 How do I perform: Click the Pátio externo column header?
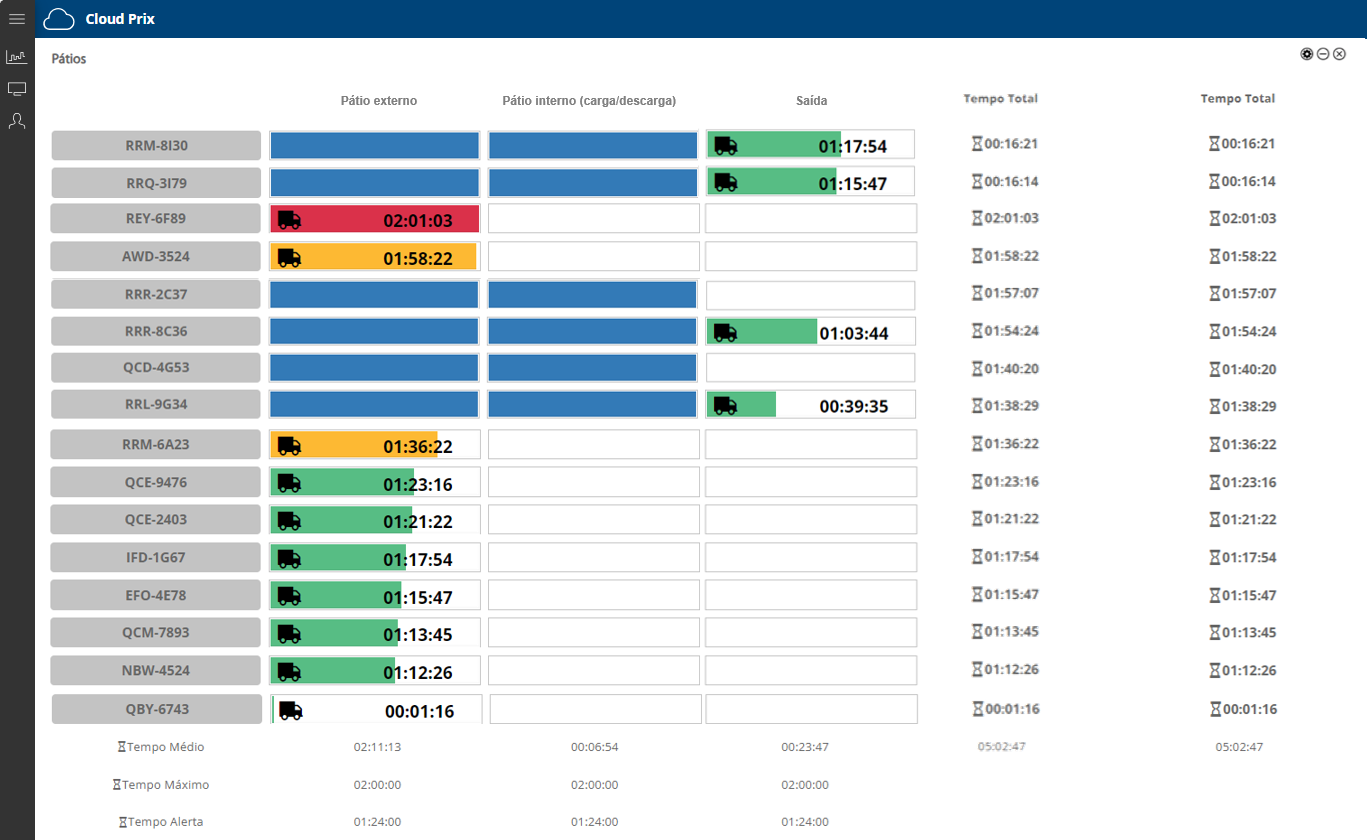pos(378,101)
